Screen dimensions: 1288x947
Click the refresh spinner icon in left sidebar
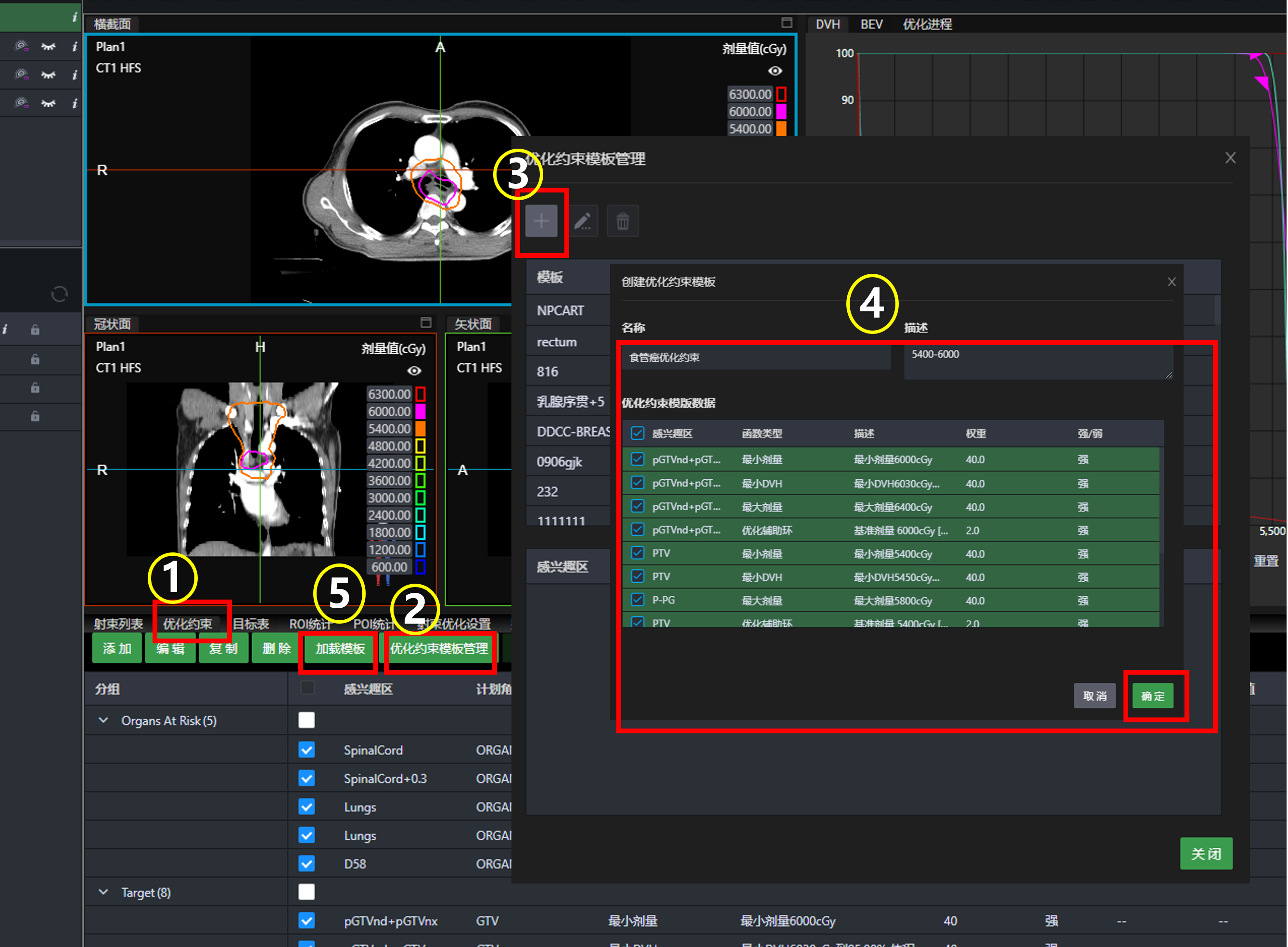pos(59,294)
